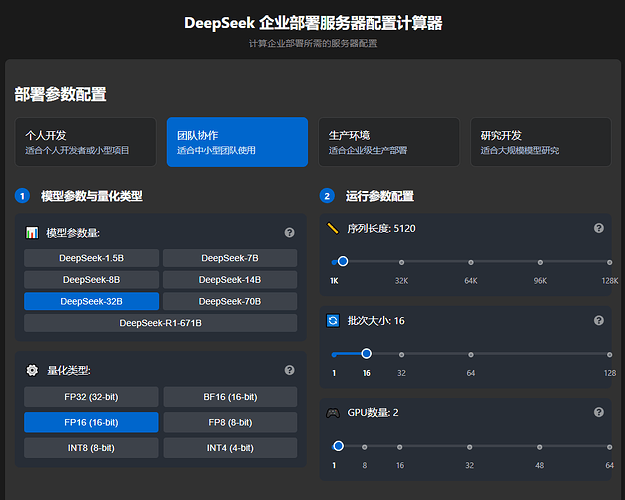Choose the DeepSeek-32B model

91,301
